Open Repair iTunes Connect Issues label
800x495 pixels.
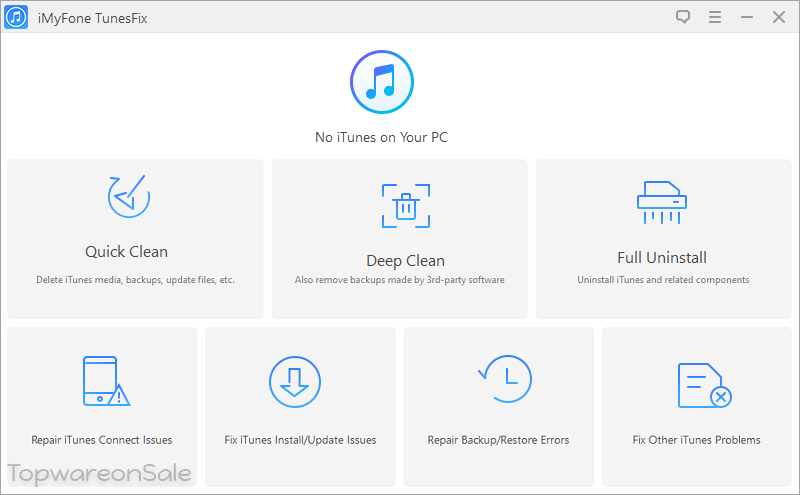click(102, 440)
